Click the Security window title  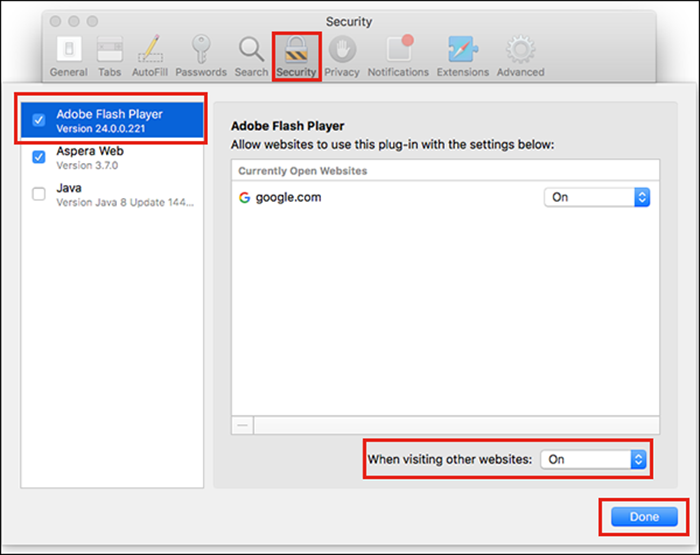click(x=349, y=21)
